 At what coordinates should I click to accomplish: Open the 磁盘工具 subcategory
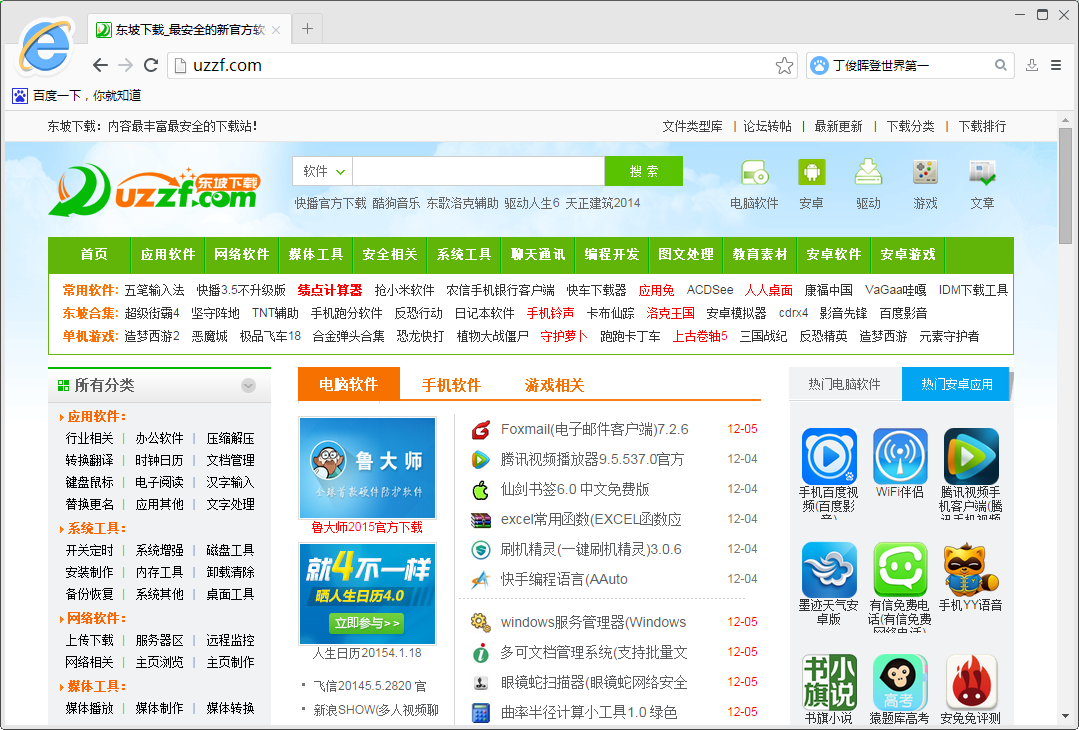[x=231, y=550]
